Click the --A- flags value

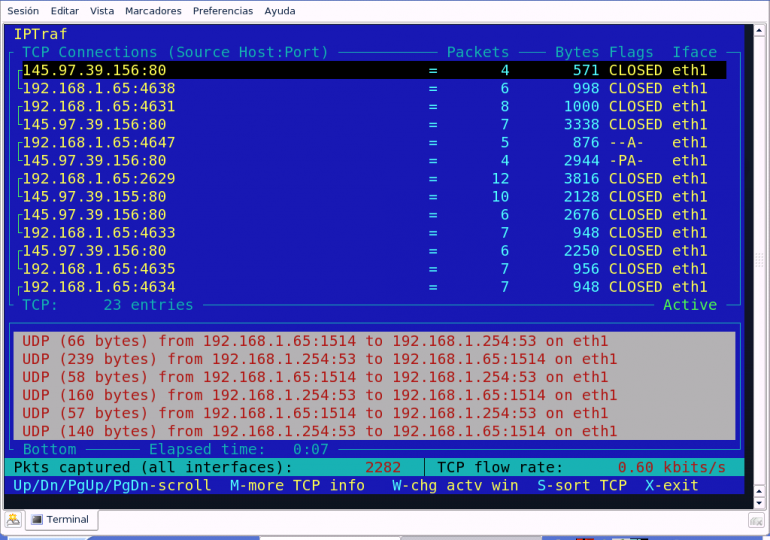626,142
